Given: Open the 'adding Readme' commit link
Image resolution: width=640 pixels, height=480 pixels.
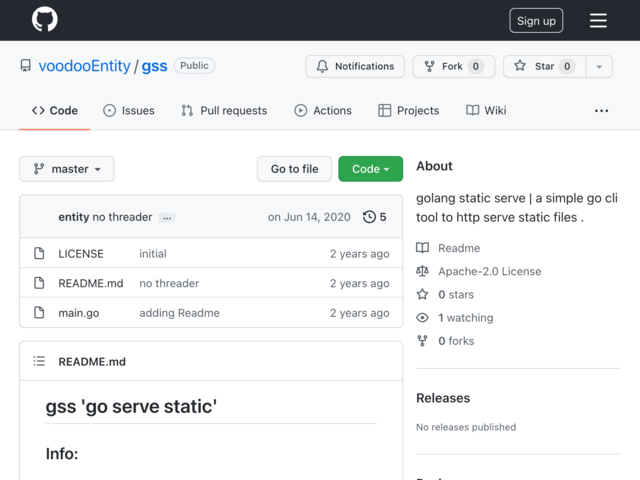Looking at the screenshot, I should (x=179, y=313).
